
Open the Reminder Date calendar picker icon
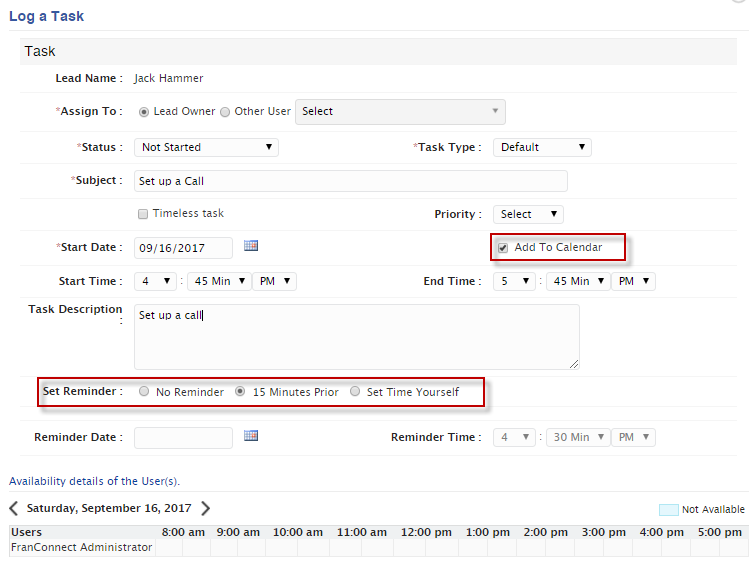point(251,436)
